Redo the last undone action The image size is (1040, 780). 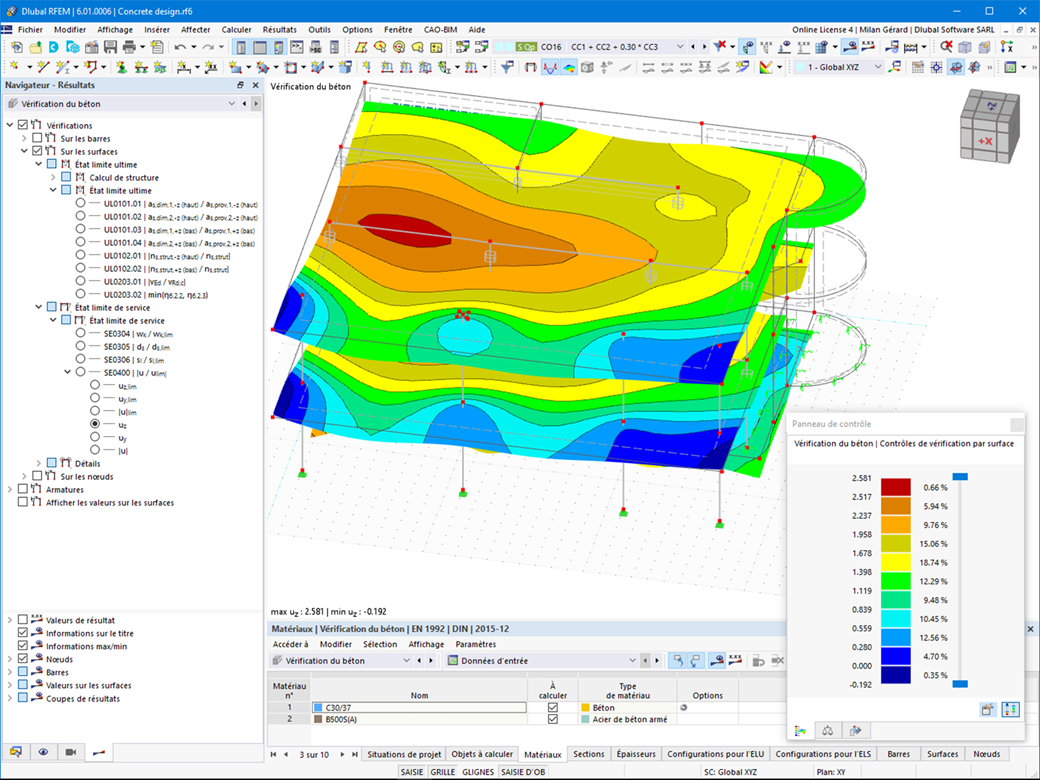click(208, 47)
